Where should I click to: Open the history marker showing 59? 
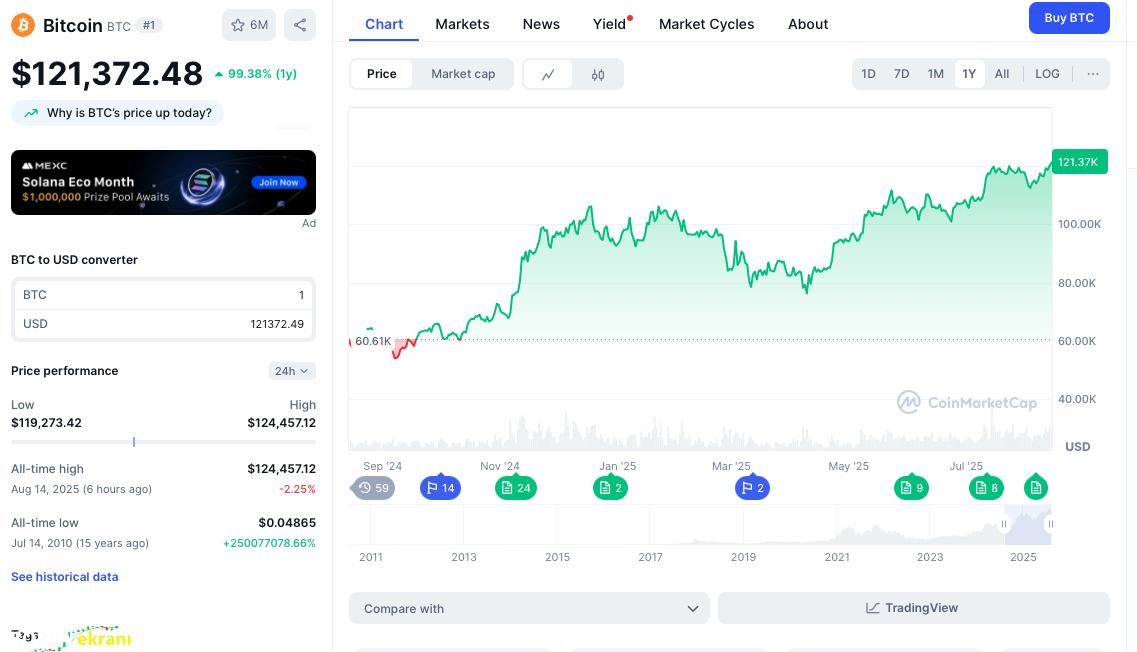373,488
